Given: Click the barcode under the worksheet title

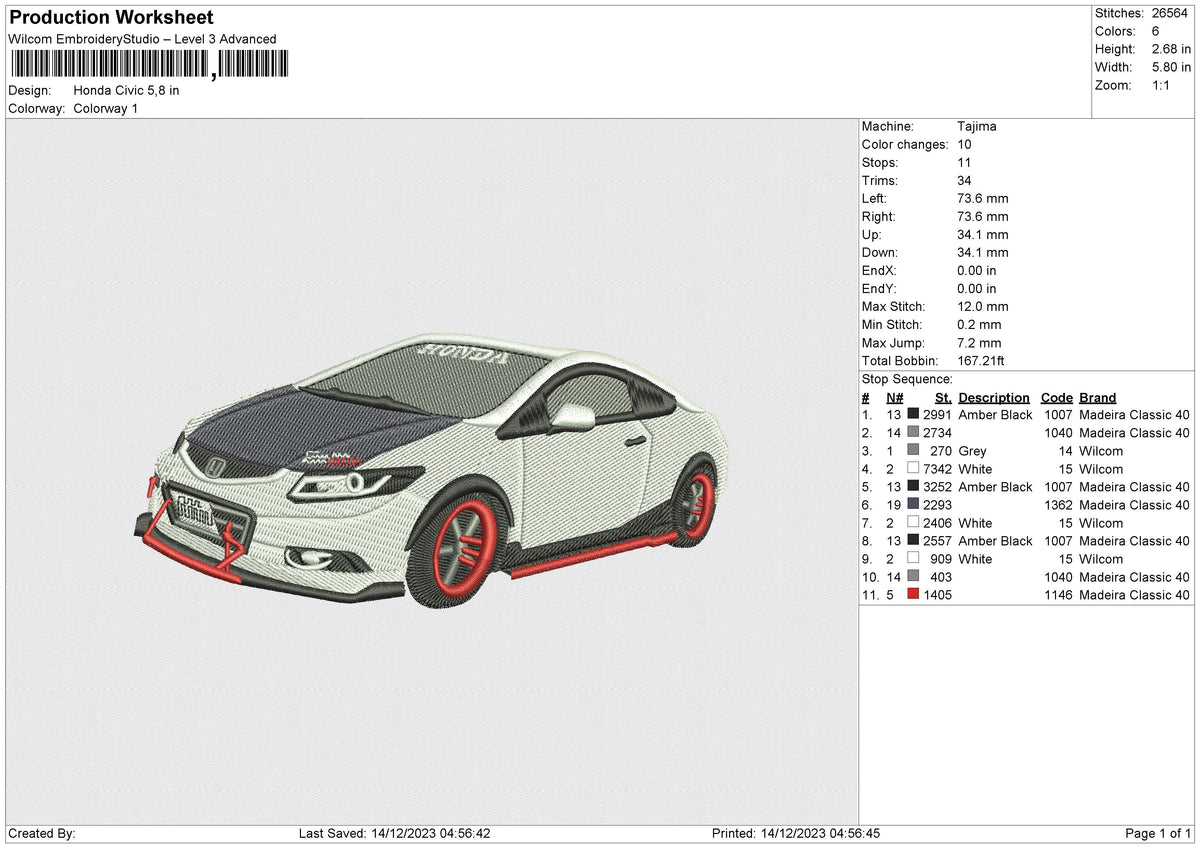Looking at the screenshot, I should (x=149, y=66).
